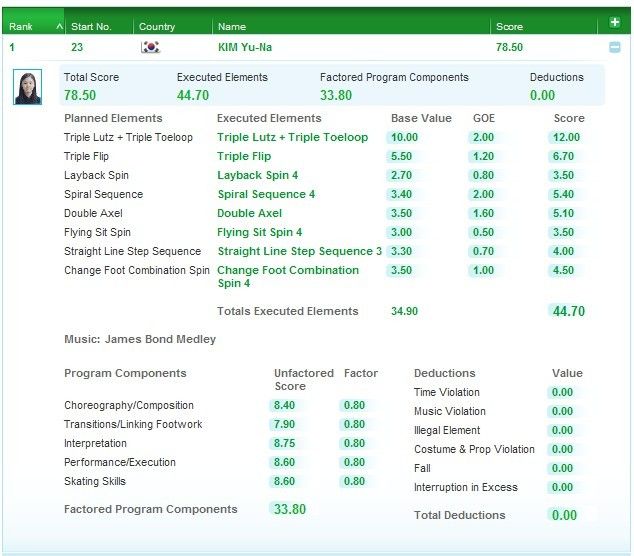This screenshot has width=634, height=556.
Task: Click the Performance/Execution label
Action: [x=120, y=463]
